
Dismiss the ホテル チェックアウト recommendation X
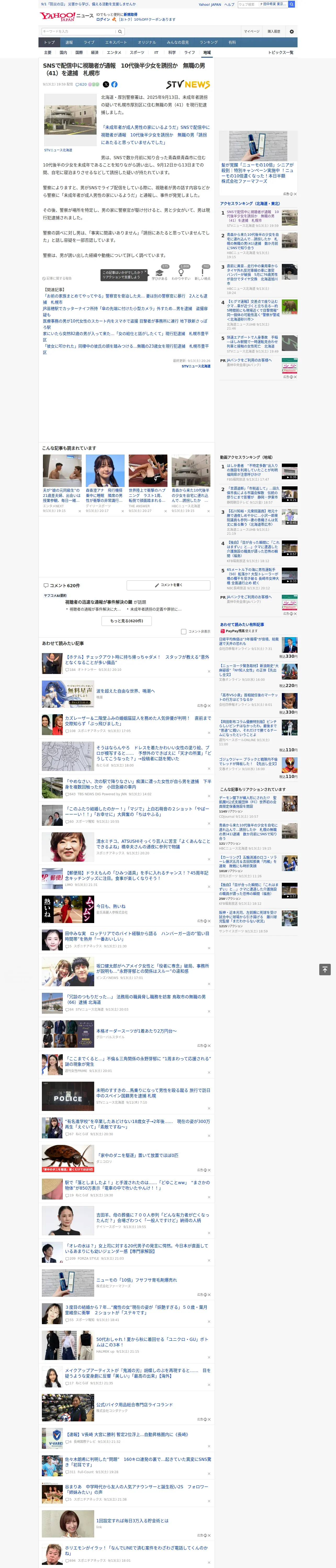click(x=209, y=671)
